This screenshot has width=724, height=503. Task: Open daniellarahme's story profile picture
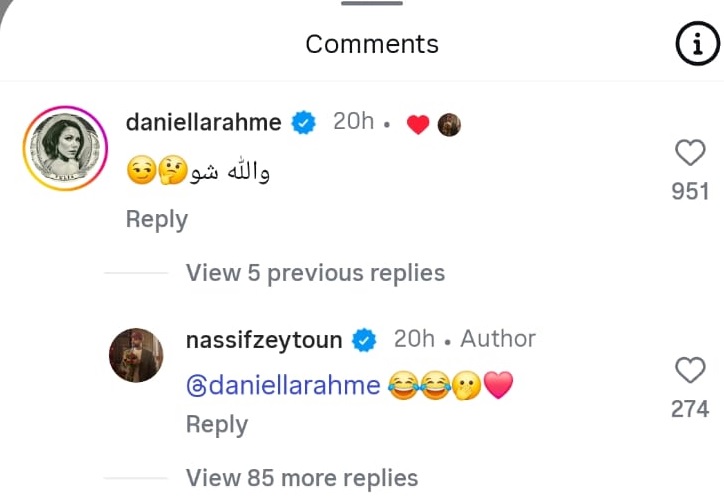(x=66, y=148)
